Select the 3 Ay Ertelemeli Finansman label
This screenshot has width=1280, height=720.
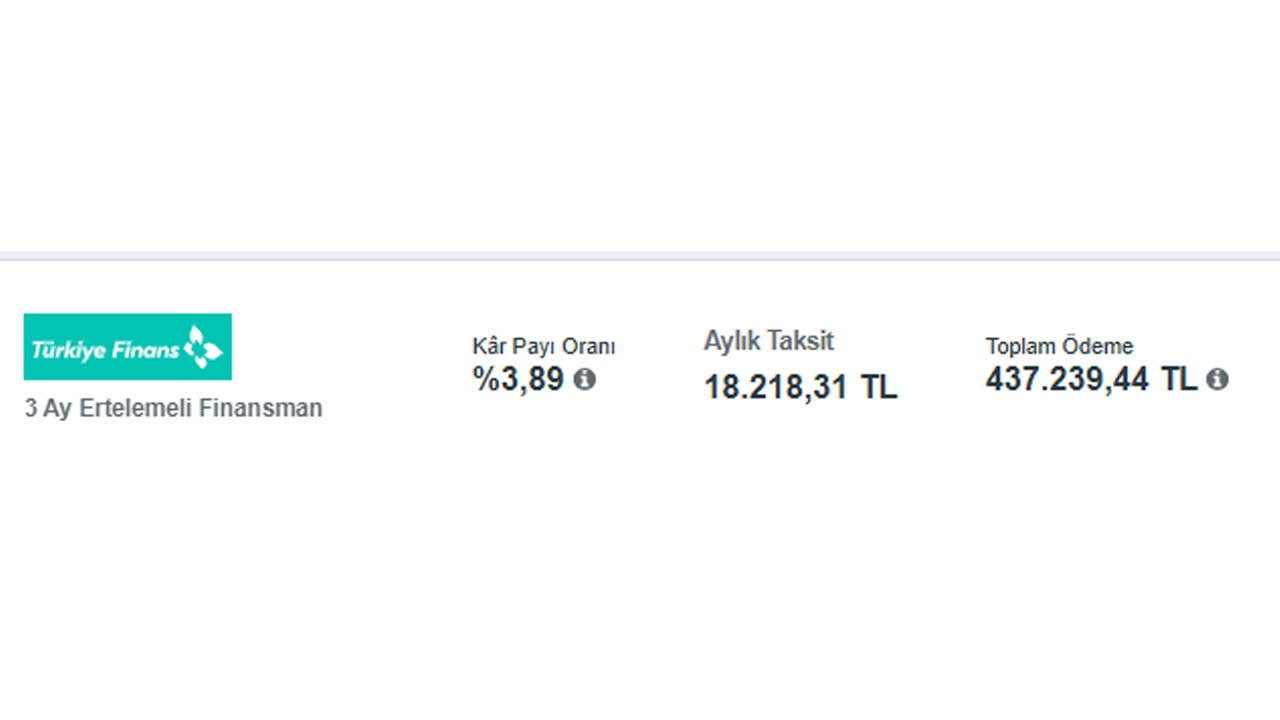click(173, 409)
